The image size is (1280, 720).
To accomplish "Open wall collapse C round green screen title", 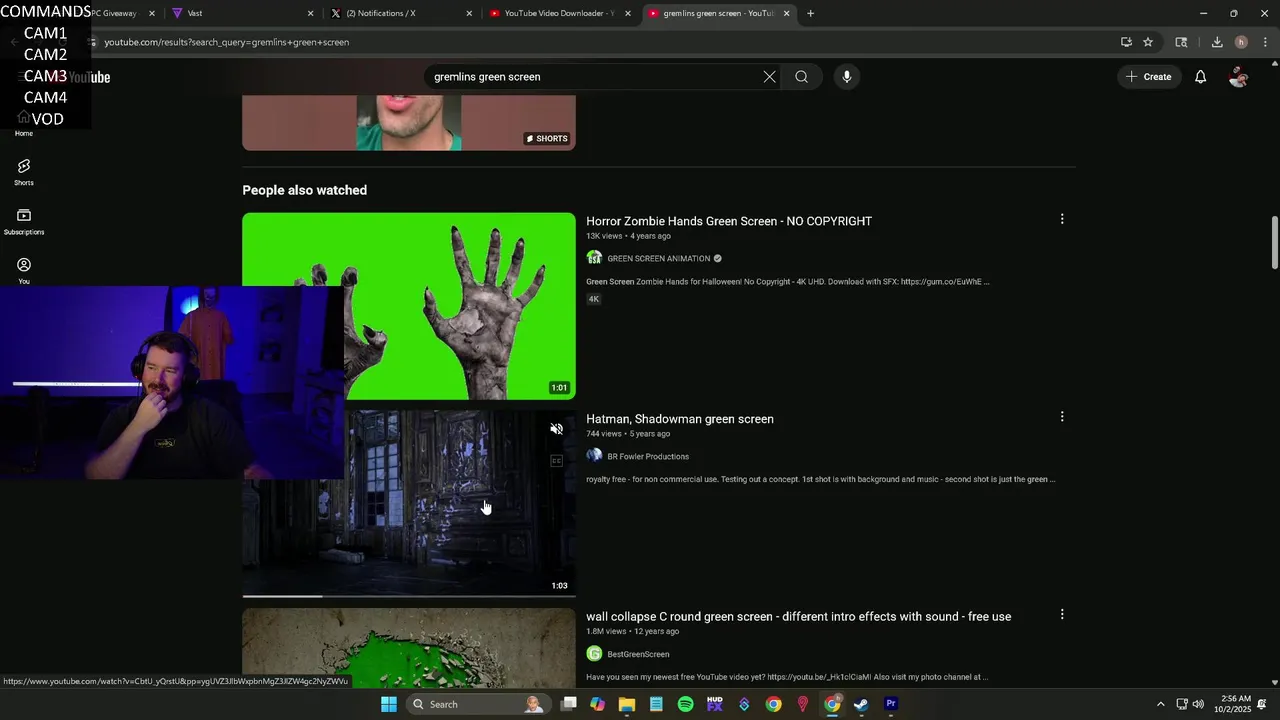I will point(798,617).
